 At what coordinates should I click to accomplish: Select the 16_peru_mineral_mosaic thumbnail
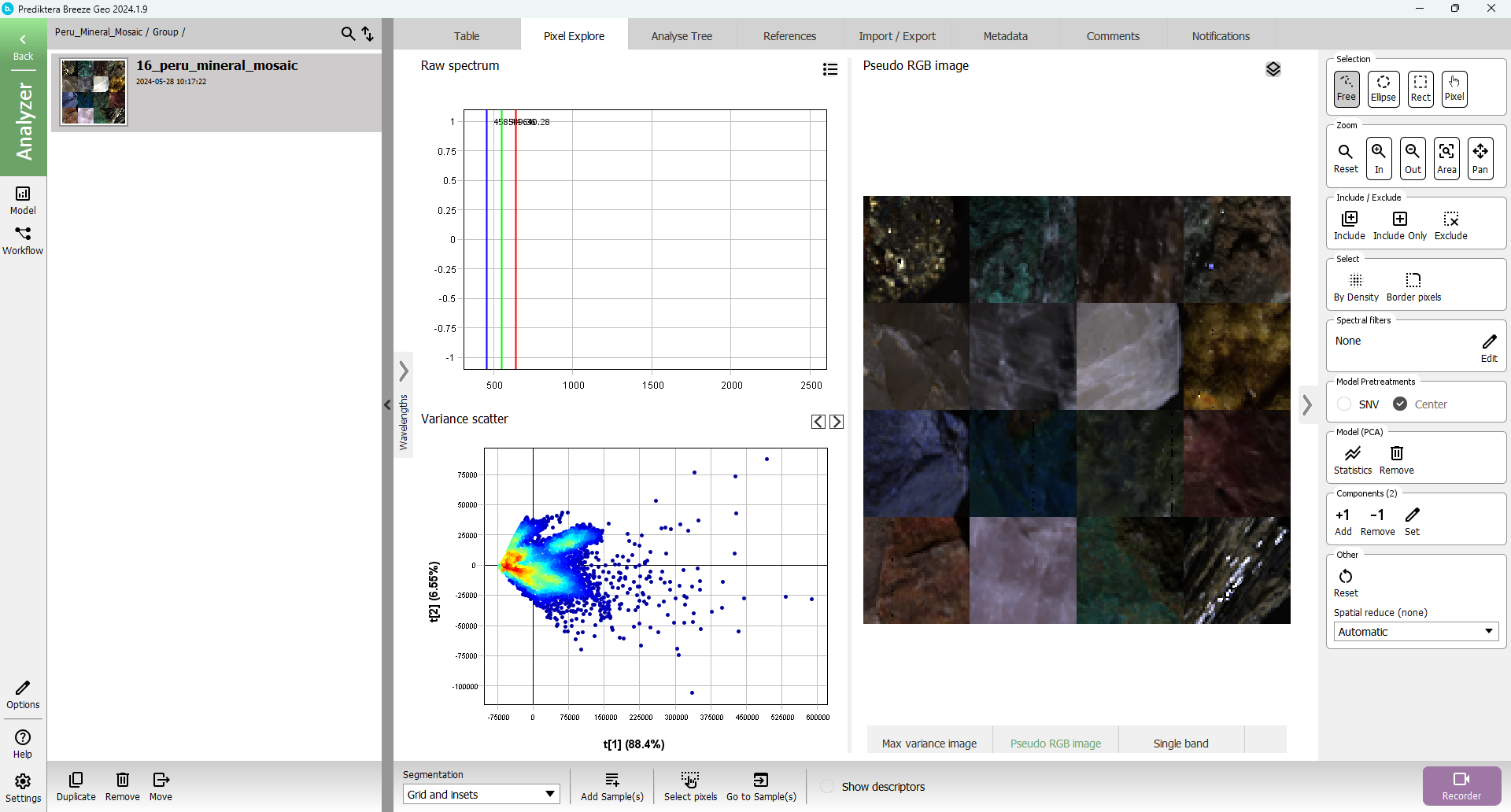(x=94, y=92)
